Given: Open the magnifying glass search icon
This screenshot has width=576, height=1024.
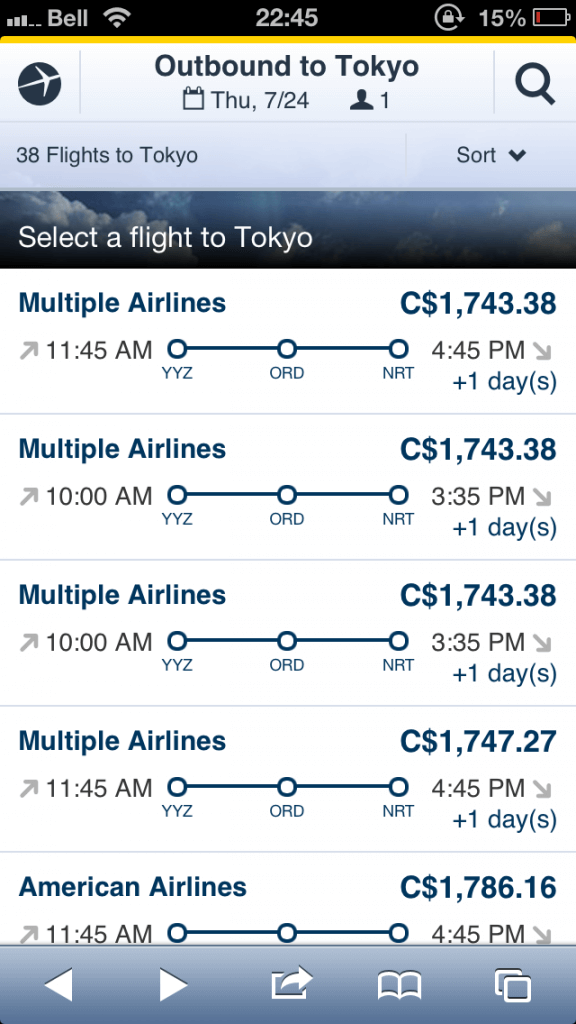Looking at the screenshot, I should (535, 84).
